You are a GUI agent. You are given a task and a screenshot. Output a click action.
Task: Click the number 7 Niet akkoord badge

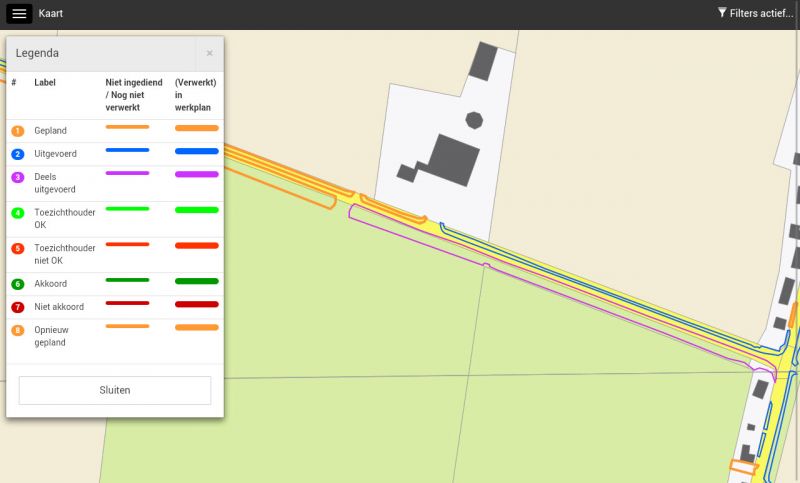(x=18, y=307)
